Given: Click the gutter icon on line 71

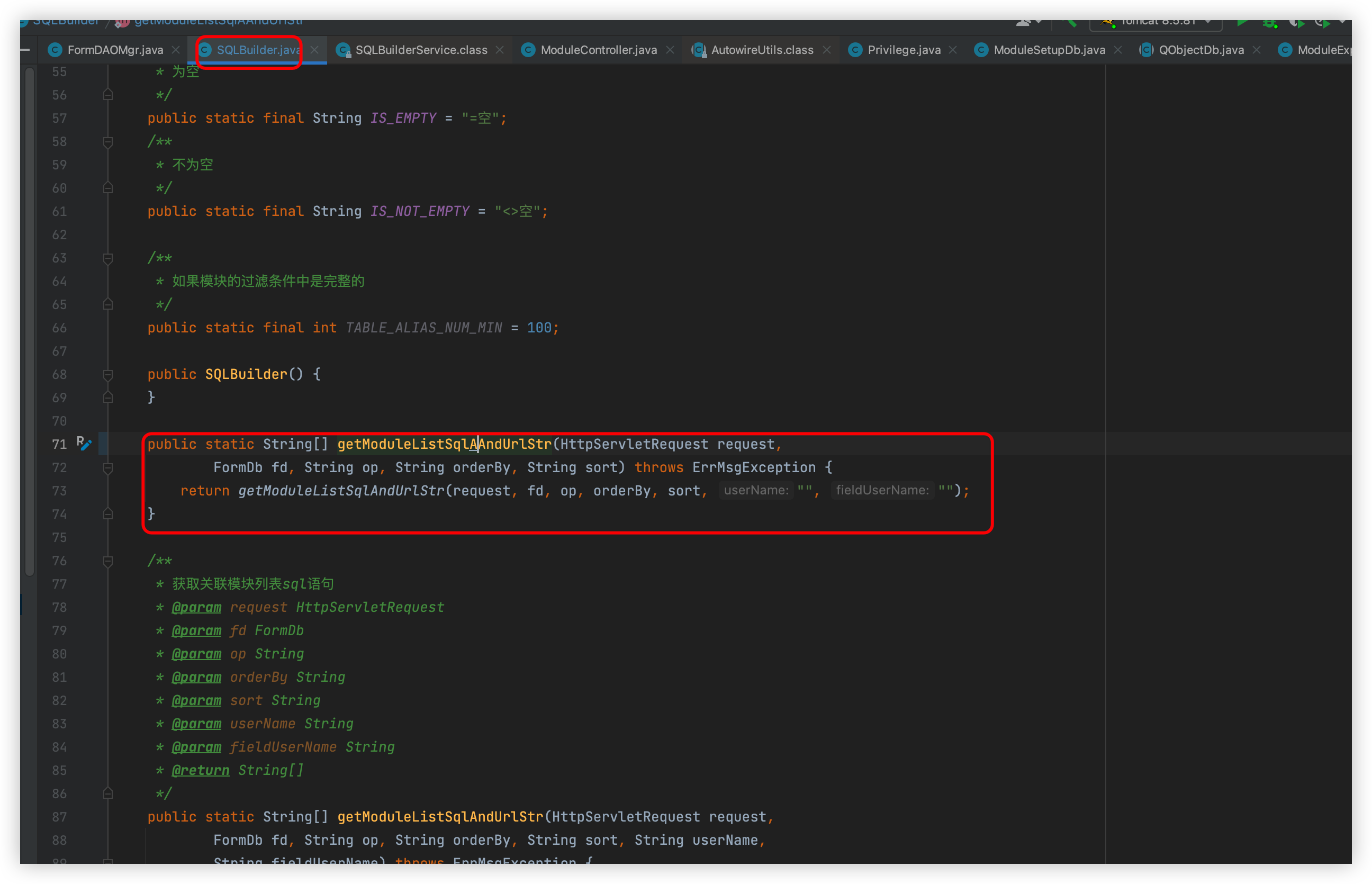Looking at the screenshot, I should pyautogui.click(x=84, y=443).
